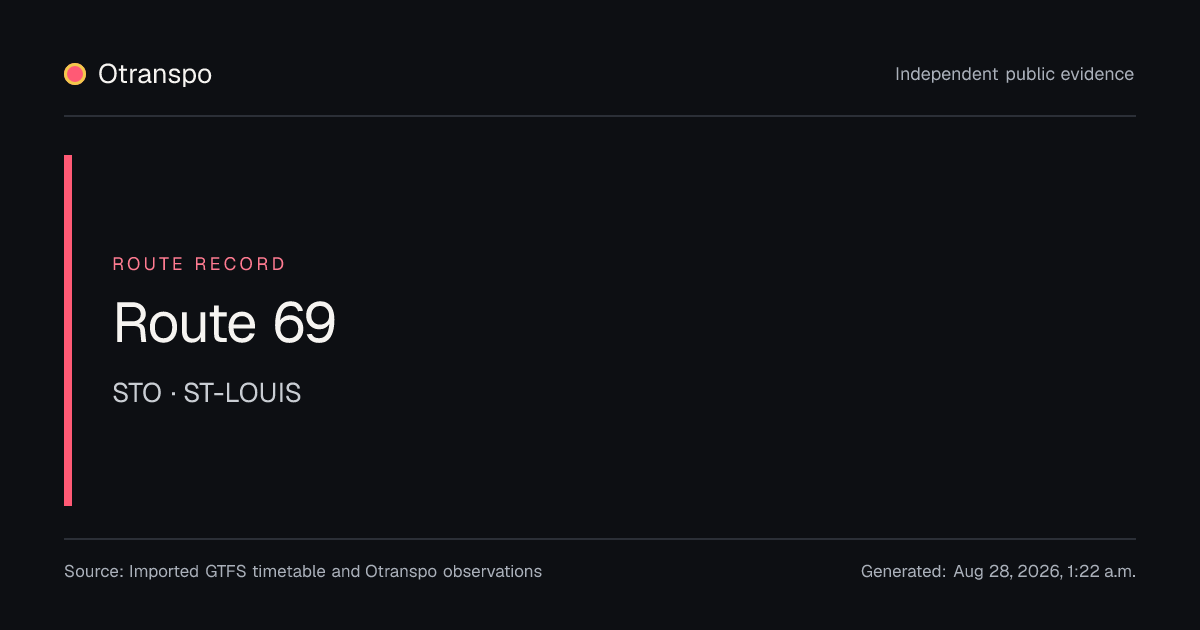Click the pink vertical accent bar
This screenshot has width=1200, height=630.
point(68,330)
